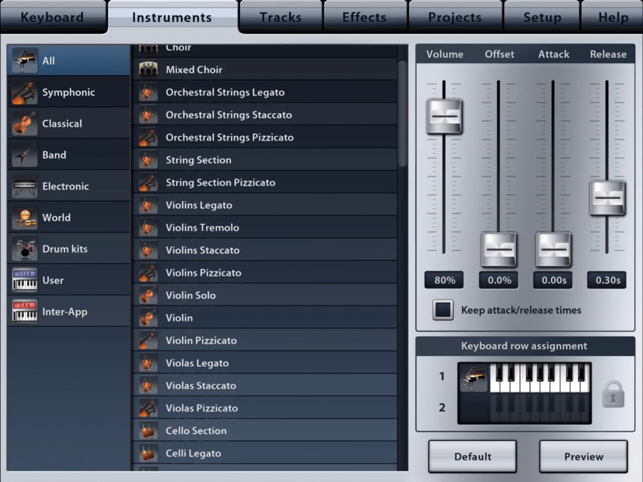Click the Attack slider handle
The height and width of the screenshot is (482, 643).
[x=553, y=249]
